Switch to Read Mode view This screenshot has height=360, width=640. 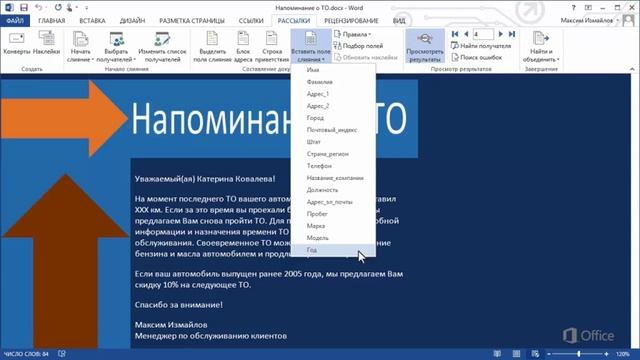[497, 354]
